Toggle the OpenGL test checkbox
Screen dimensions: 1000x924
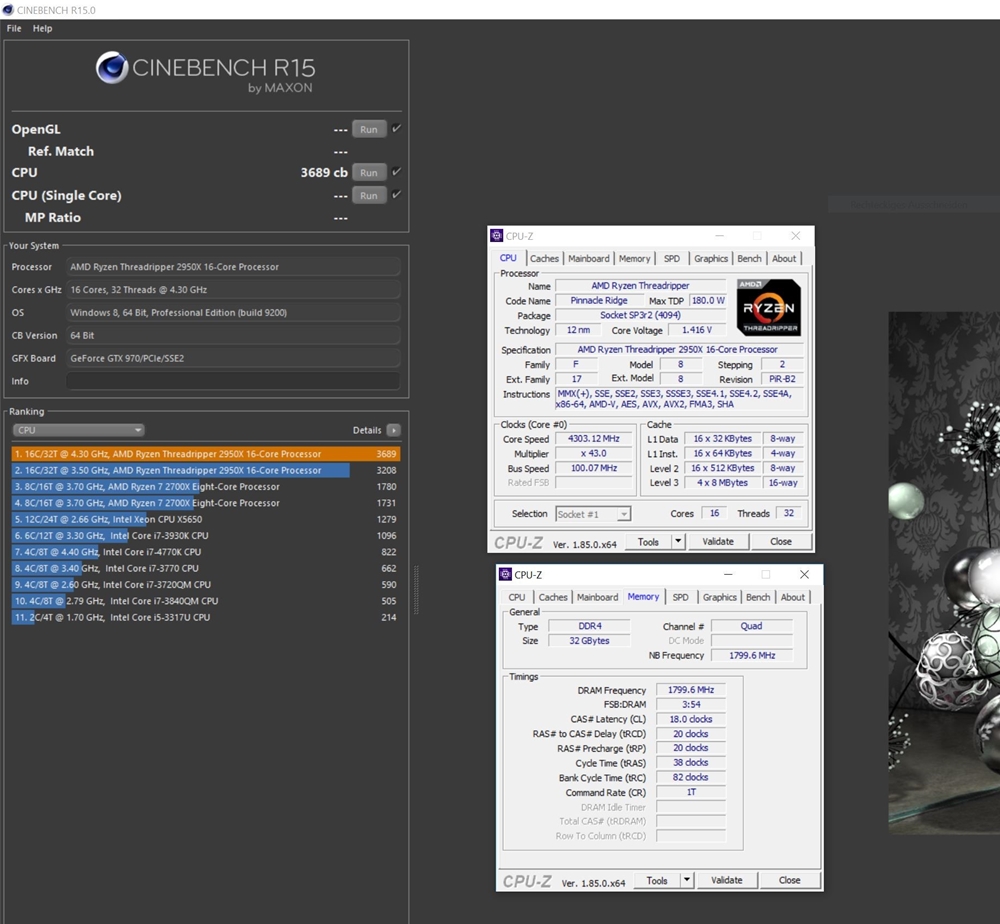pyautogui.click(x=397, y=128)
